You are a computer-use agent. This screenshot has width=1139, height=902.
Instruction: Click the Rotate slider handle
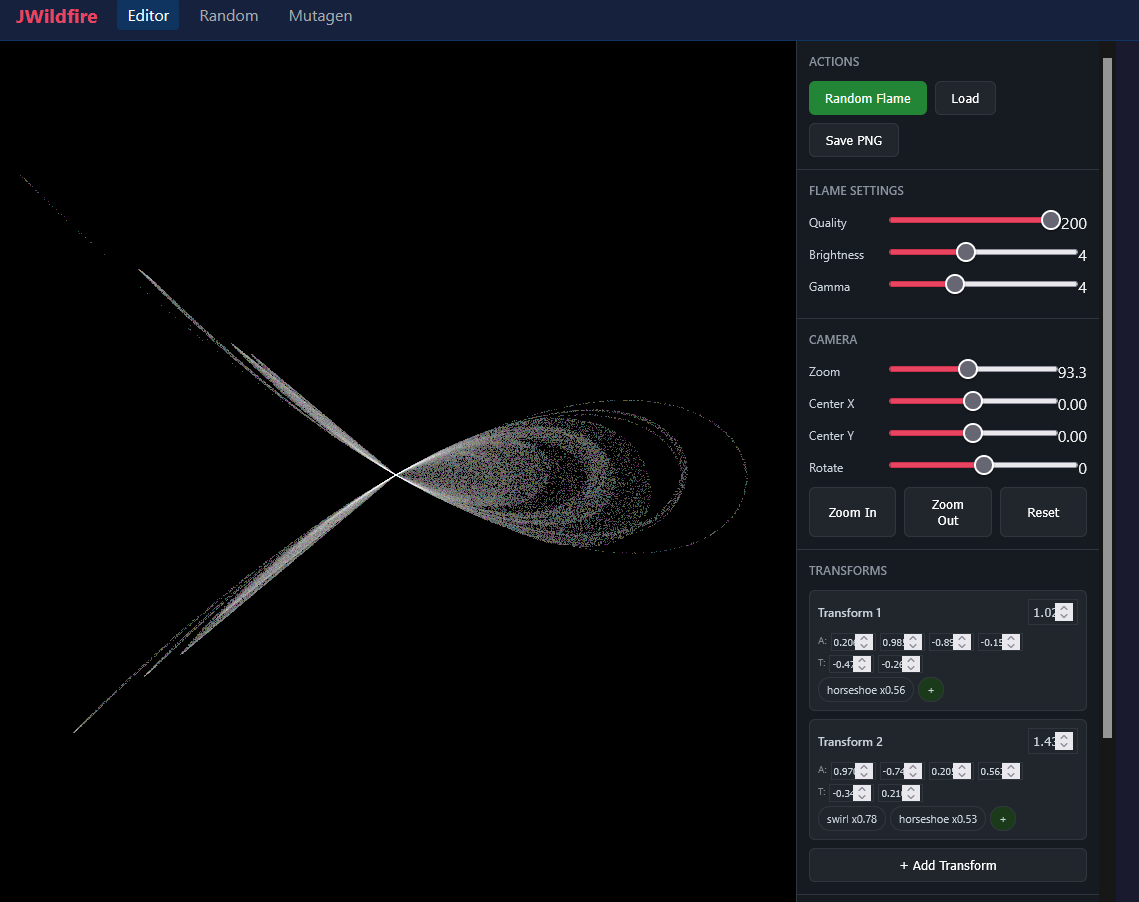pos(984,465)
